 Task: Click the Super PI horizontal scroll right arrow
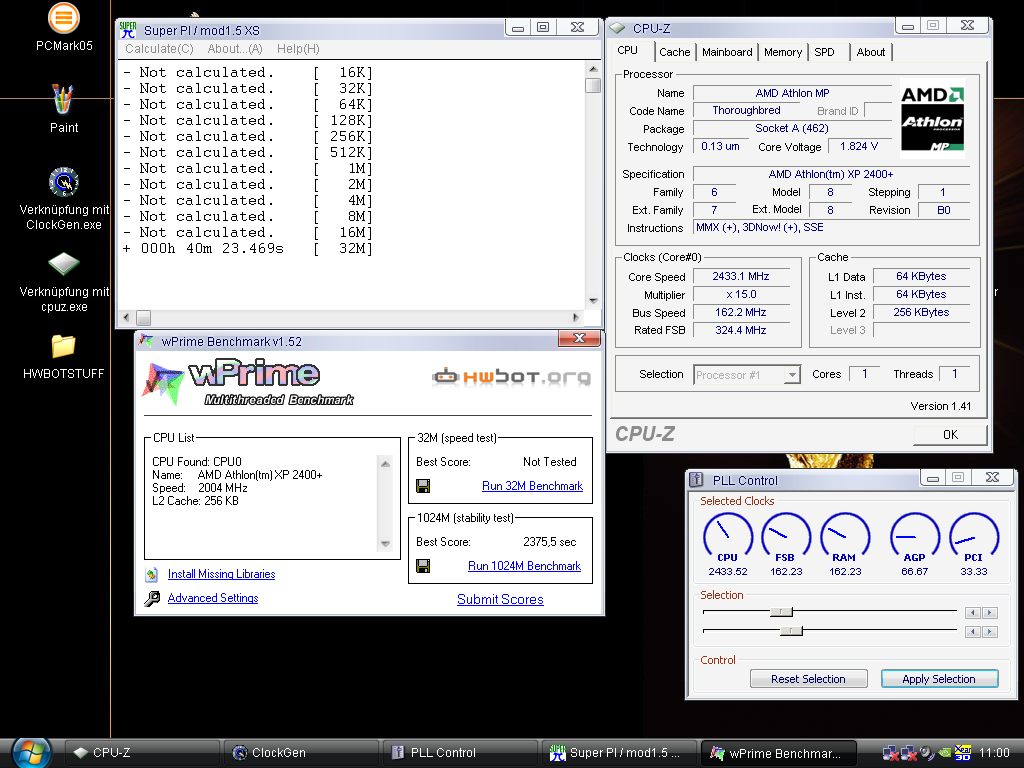coord(575,317)
